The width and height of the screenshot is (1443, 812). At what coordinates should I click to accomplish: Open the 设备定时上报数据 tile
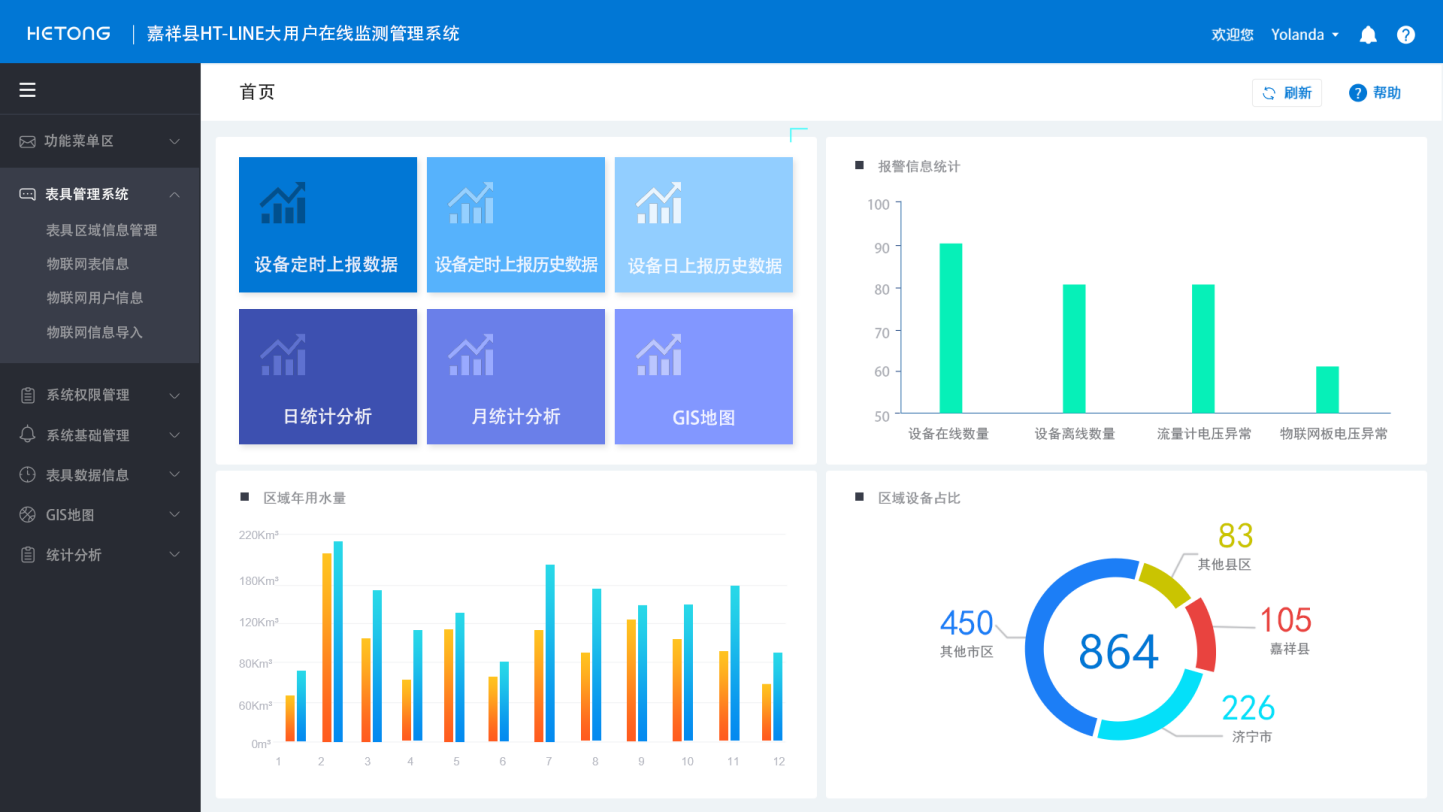327,224
